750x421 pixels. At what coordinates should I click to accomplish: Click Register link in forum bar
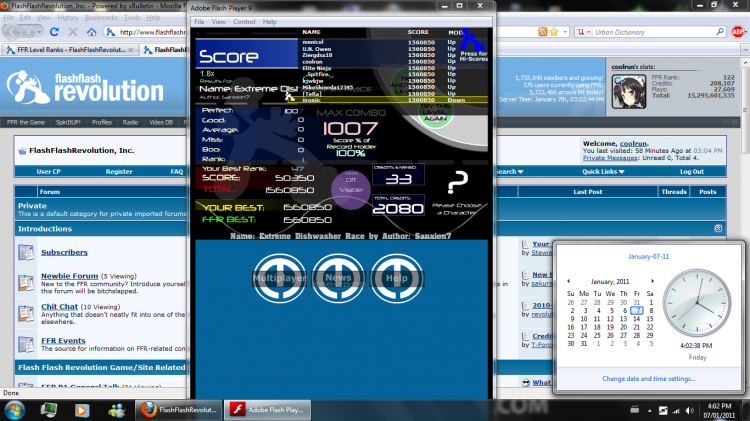point(119,172)
